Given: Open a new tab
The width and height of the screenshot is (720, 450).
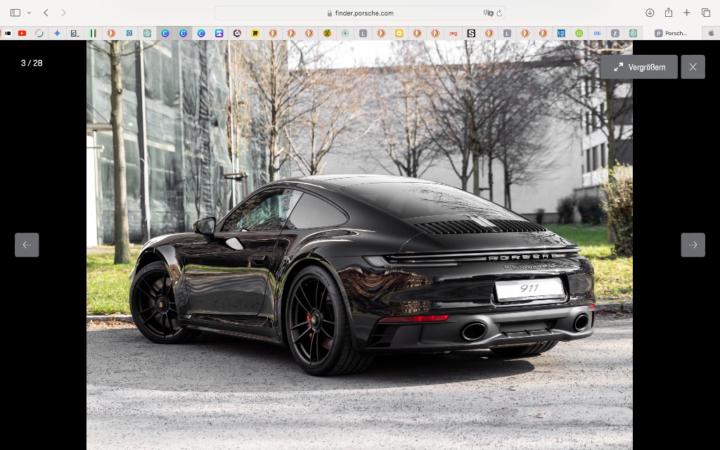Looking at the screenshot, I should coord(687,13).
